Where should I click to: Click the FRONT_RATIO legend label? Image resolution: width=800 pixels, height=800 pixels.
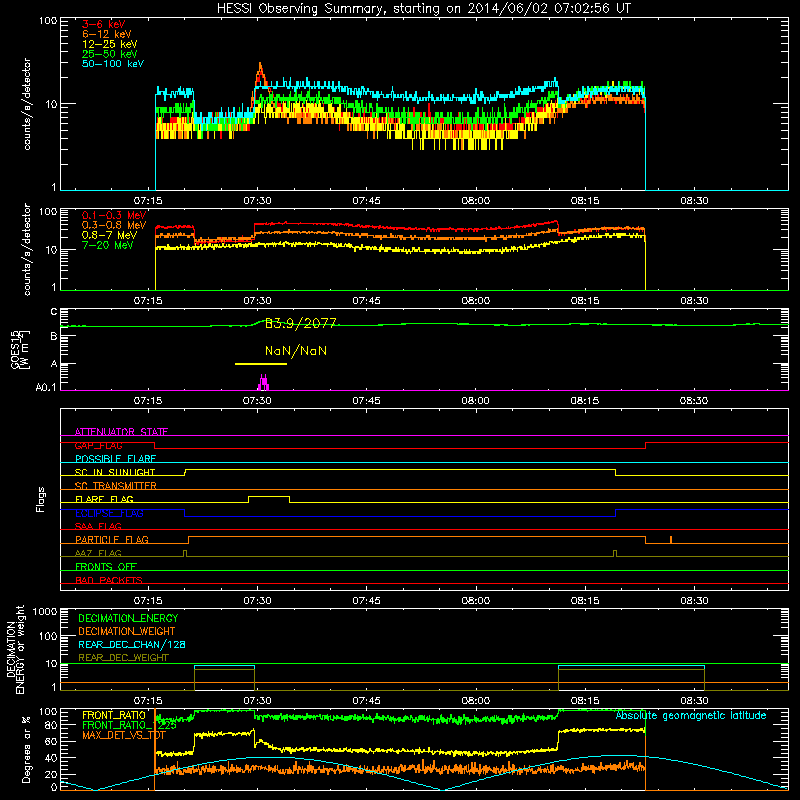click(114, 715)
